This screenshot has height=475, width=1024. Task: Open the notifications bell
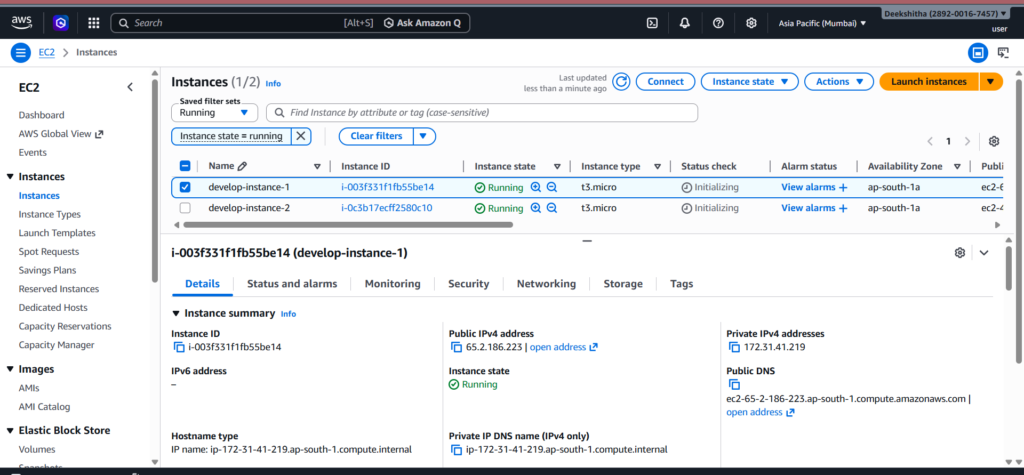pyautogui.click(x=684, y=22)
